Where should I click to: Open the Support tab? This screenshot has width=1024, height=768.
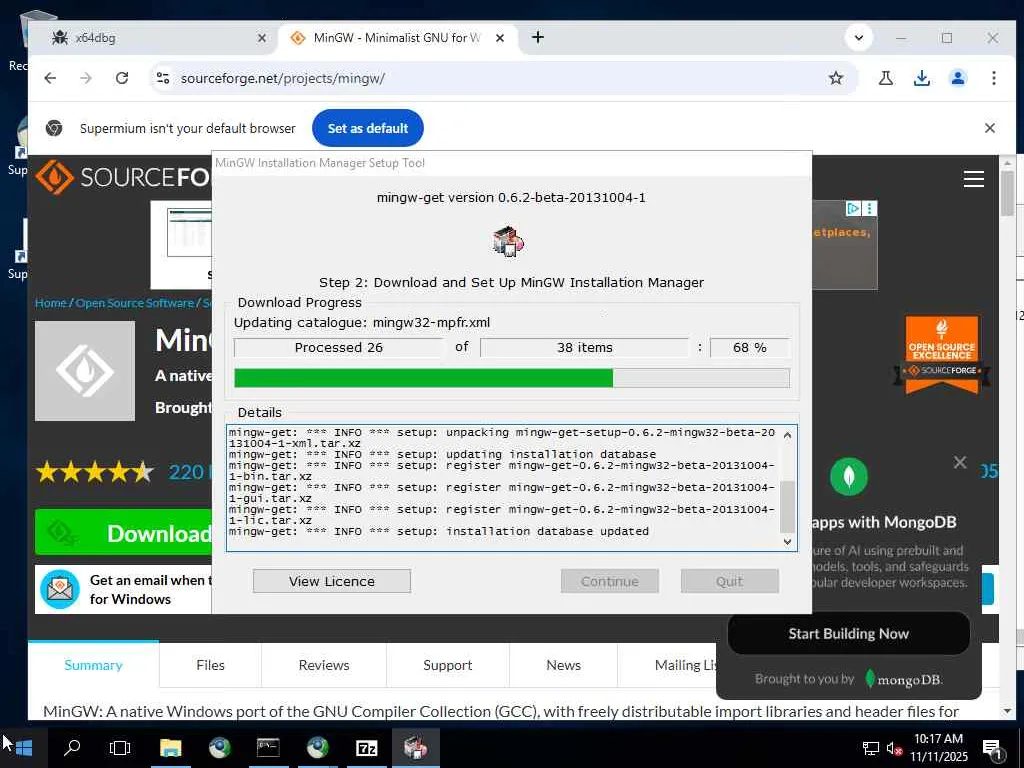click(x=447, y=665)
